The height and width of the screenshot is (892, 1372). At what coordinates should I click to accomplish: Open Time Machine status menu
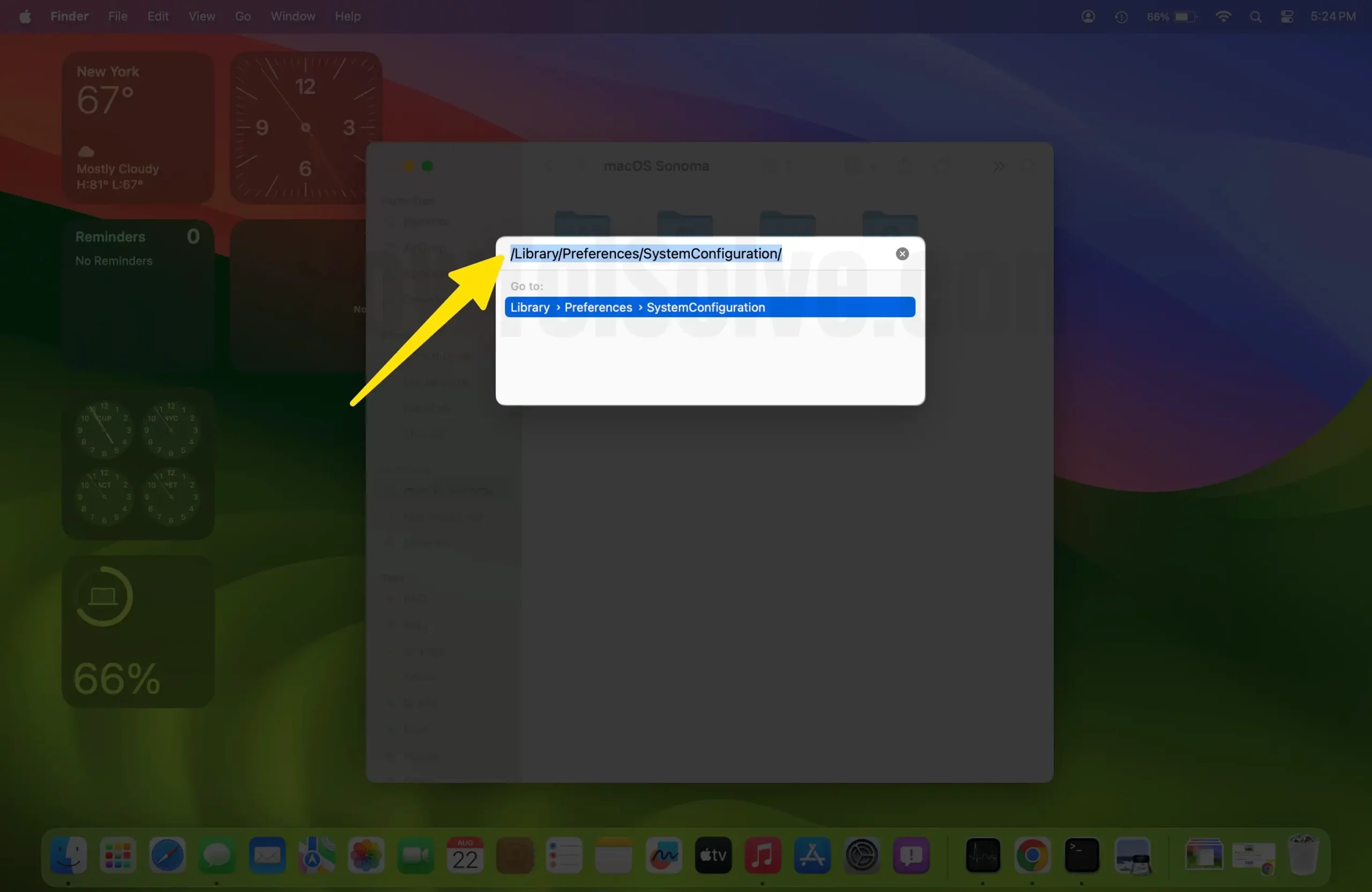pyautogui.click(x=1121, y=16)
